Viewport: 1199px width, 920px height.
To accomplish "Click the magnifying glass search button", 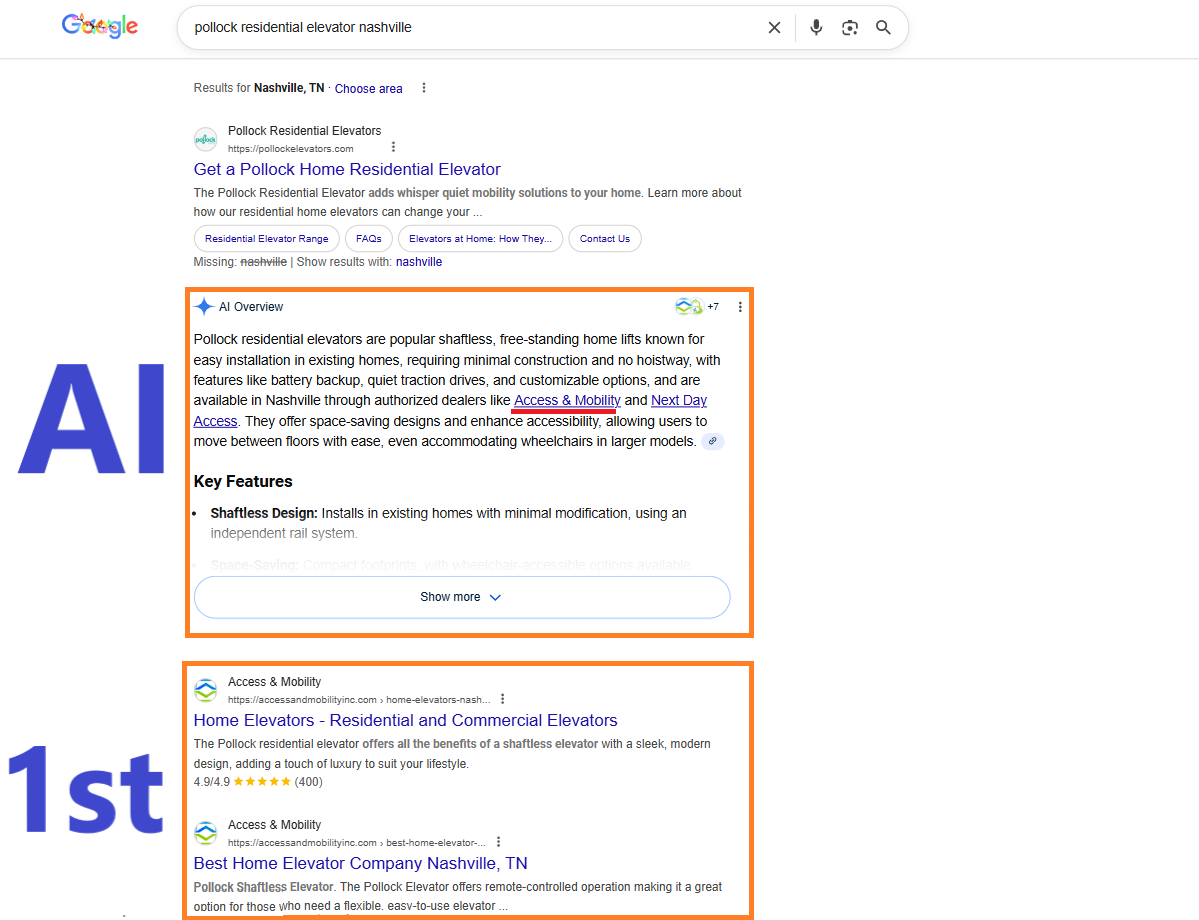I will 883,28.
